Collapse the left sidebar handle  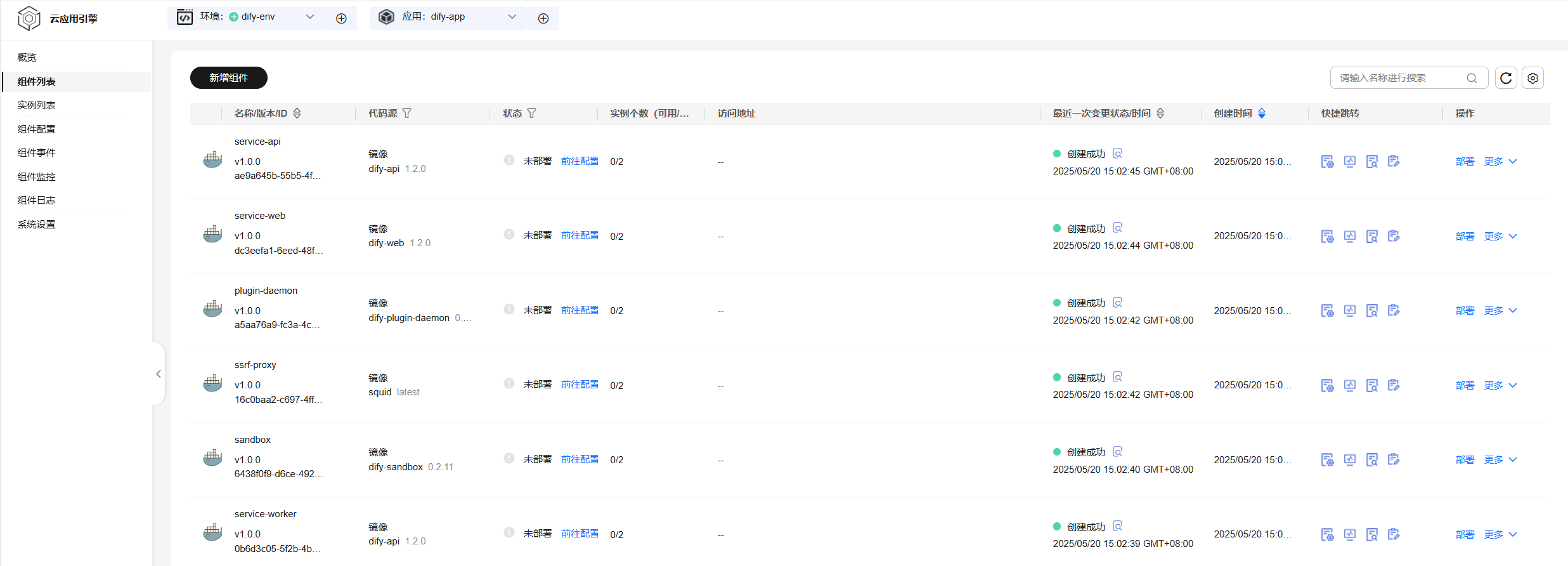[159, 374]
